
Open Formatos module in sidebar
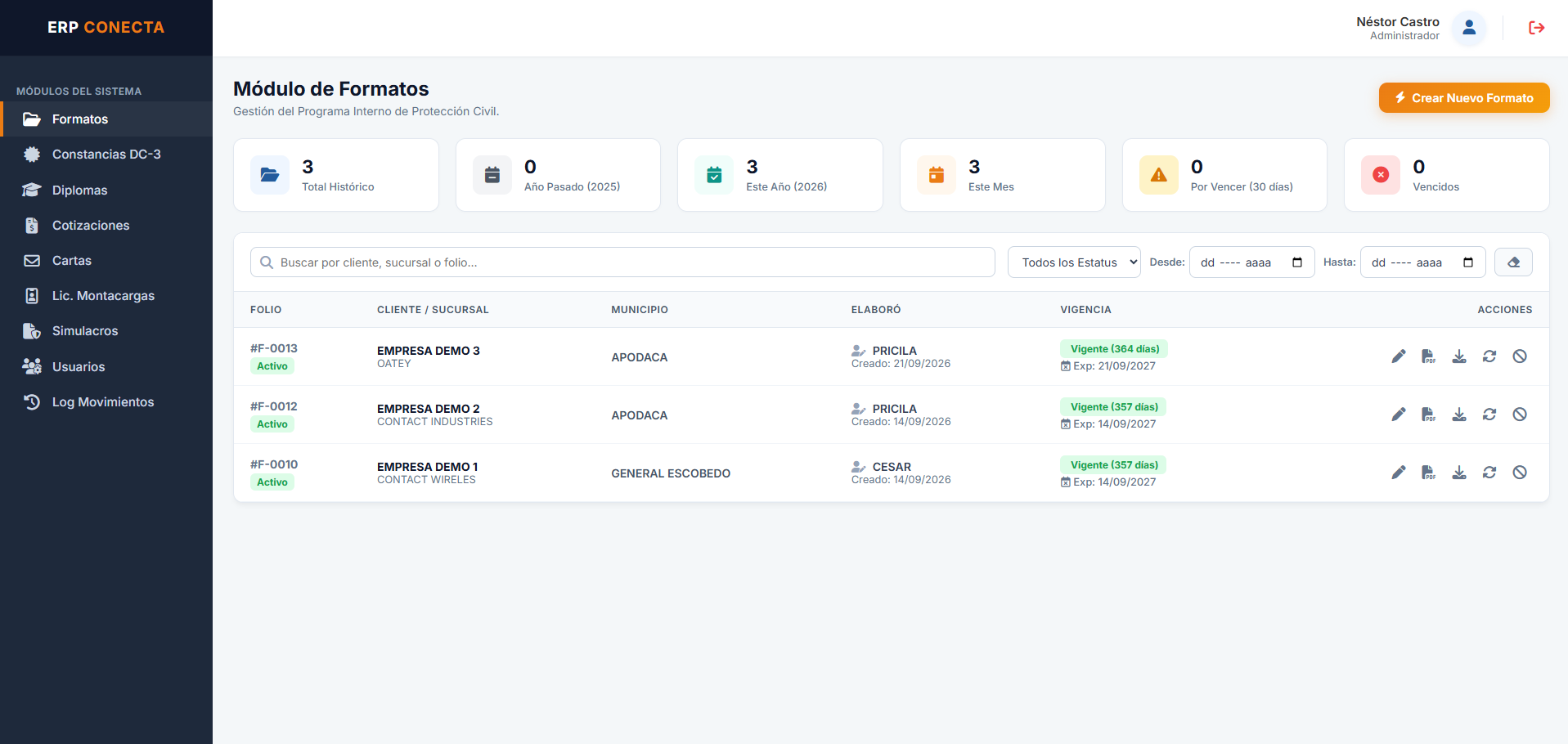click(x=106, y=119)
